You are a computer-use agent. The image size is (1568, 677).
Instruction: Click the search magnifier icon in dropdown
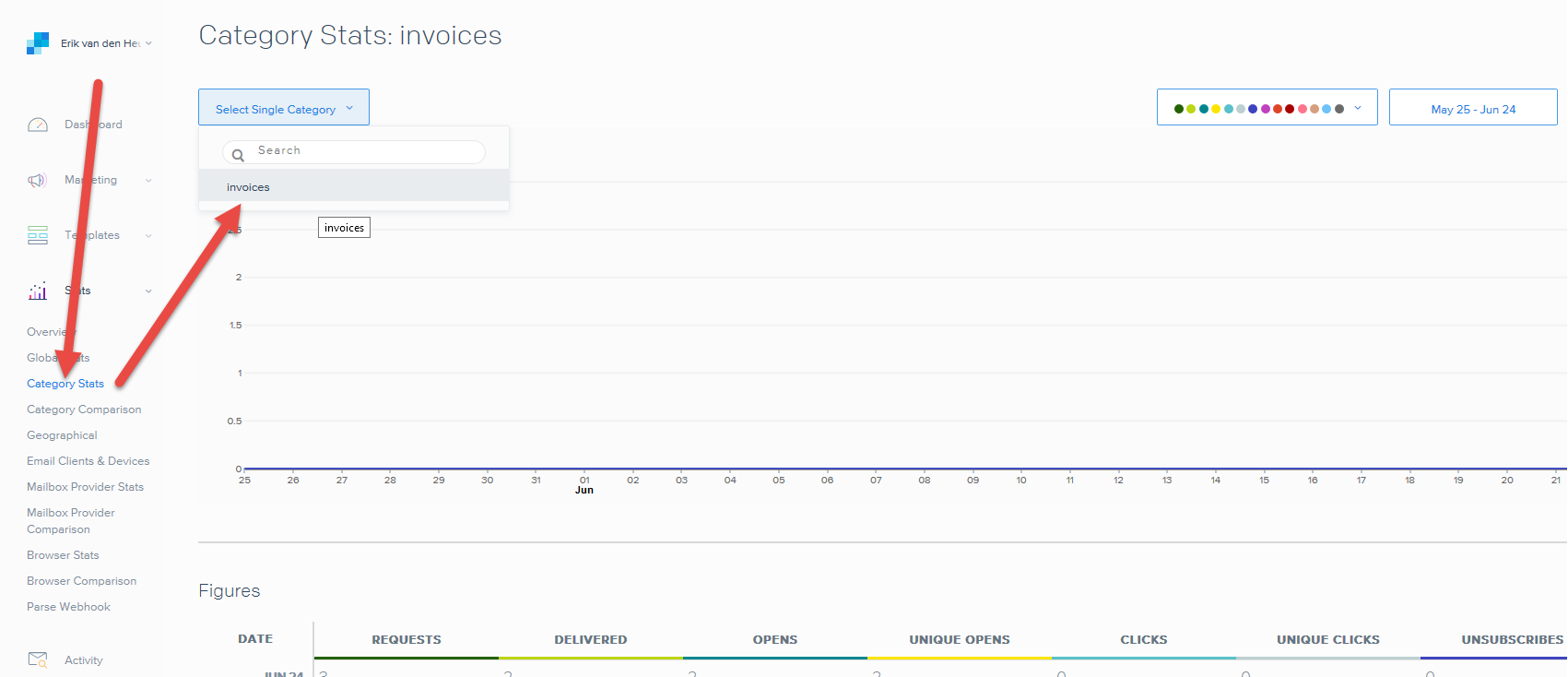point(238,155)
